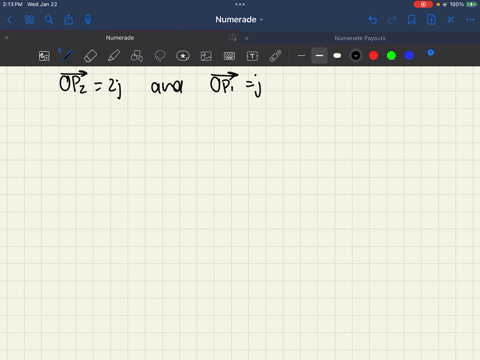This screenshot has width=480, height=360.
Task: Switch to the Numerade tab
Action: 120,38
